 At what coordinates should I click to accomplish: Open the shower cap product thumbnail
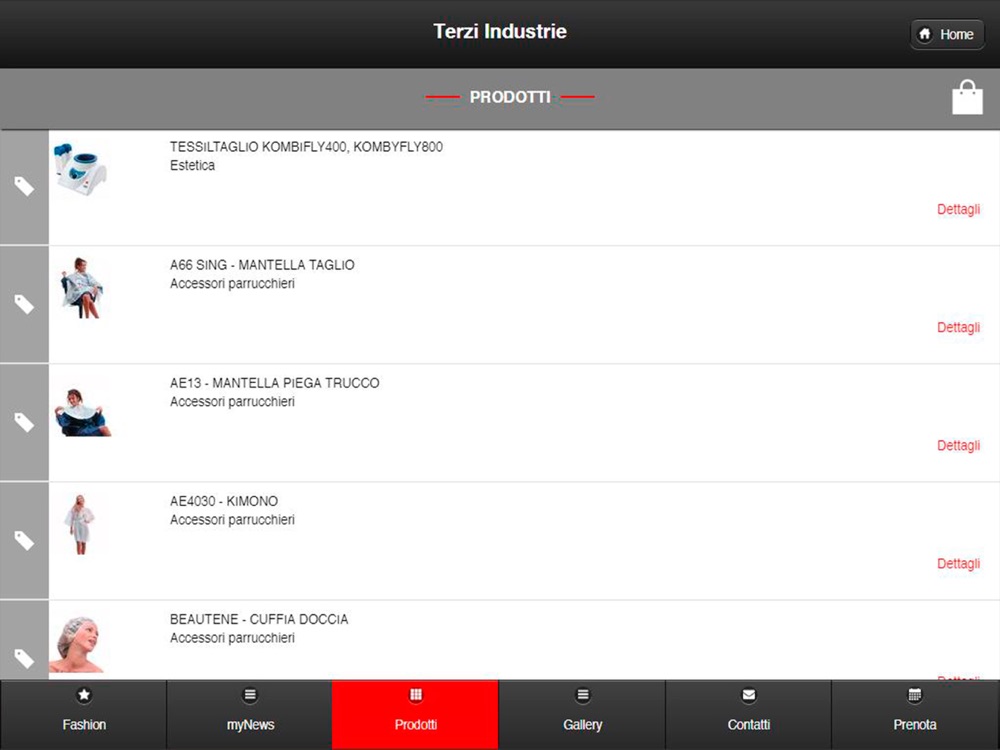[77, 644]
